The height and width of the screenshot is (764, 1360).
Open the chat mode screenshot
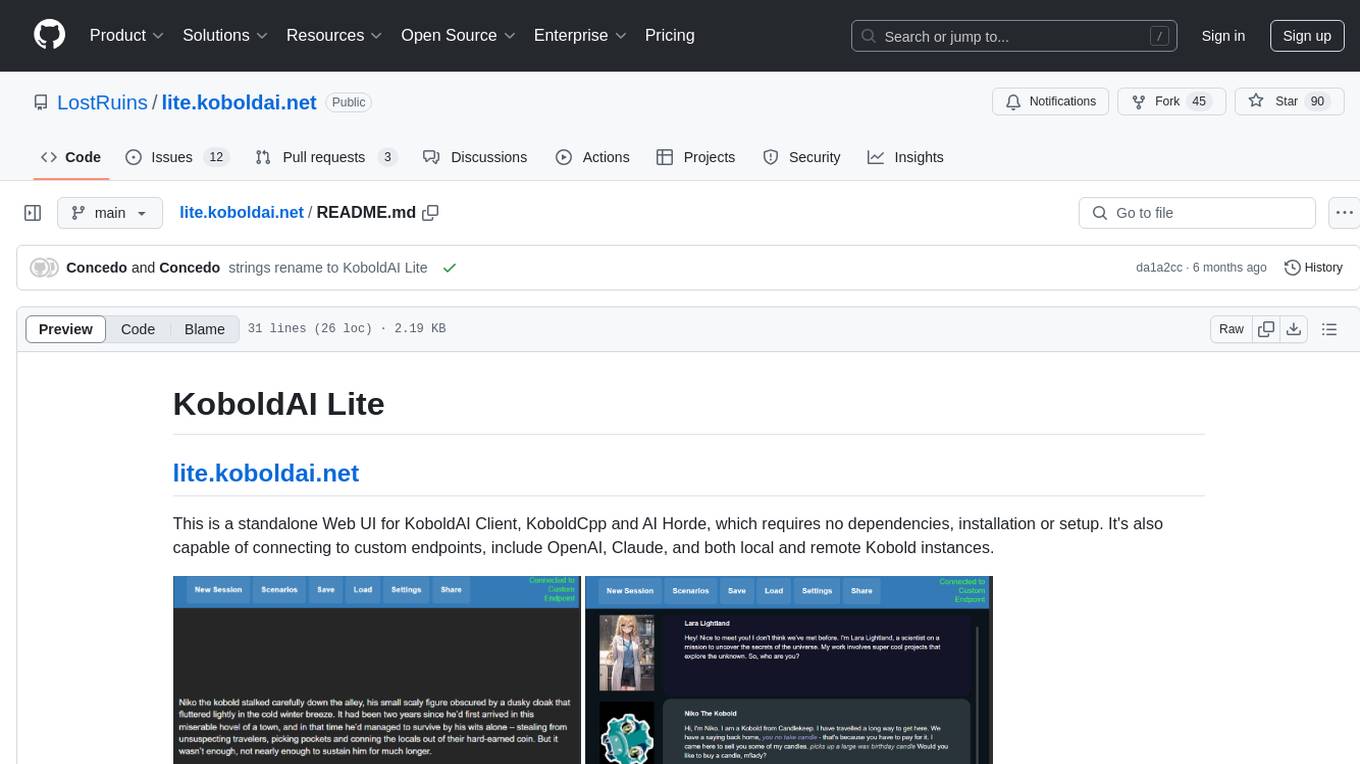[x=788, y=670]
